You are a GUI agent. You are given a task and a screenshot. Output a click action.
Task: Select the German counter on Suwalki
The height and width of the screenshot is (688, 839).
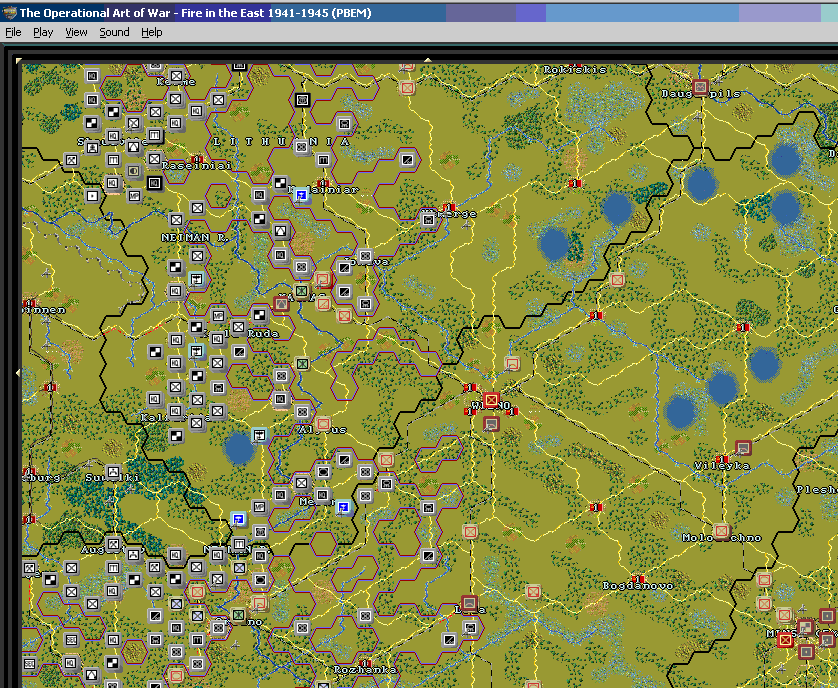pos(113,472)
